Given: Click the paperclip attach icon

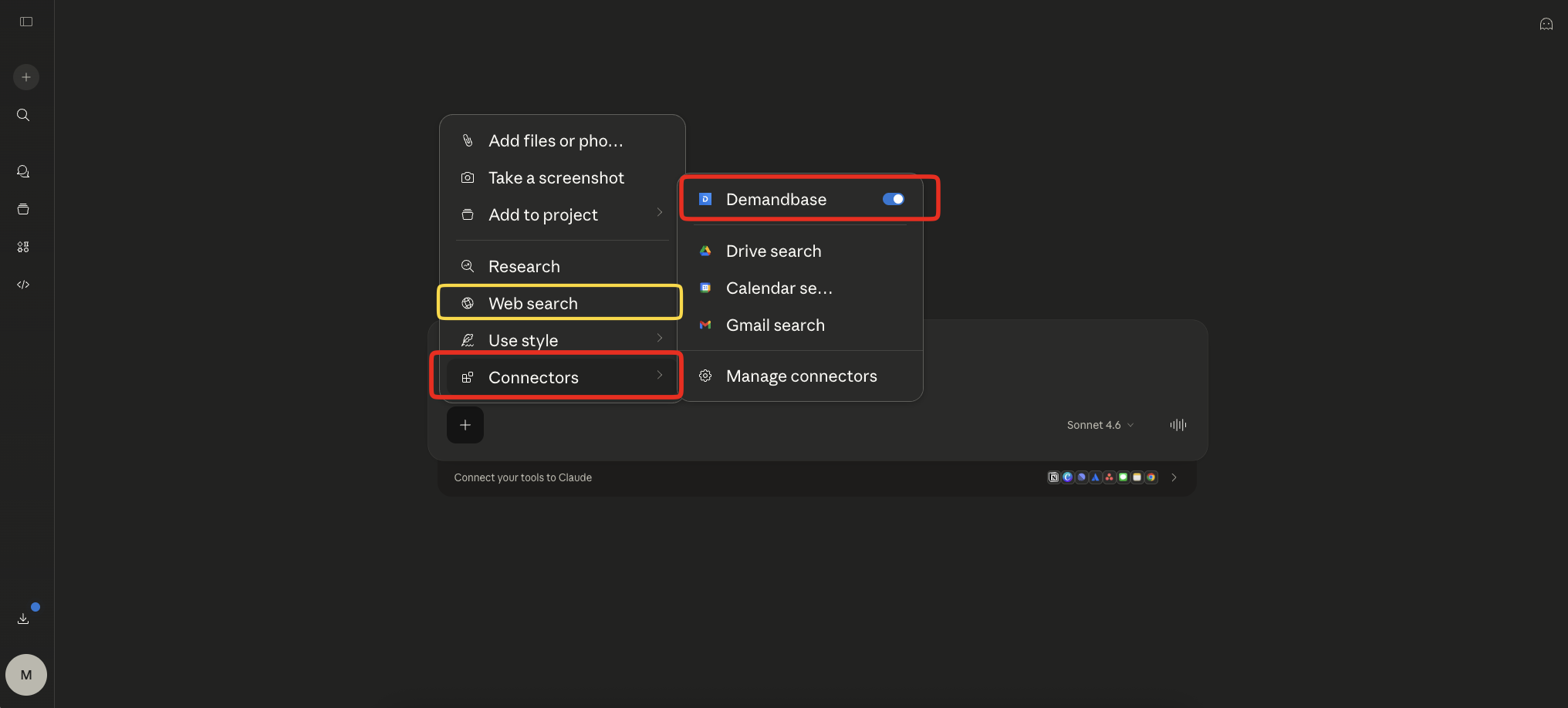Looking at the screenshot, I should [468, 140].
